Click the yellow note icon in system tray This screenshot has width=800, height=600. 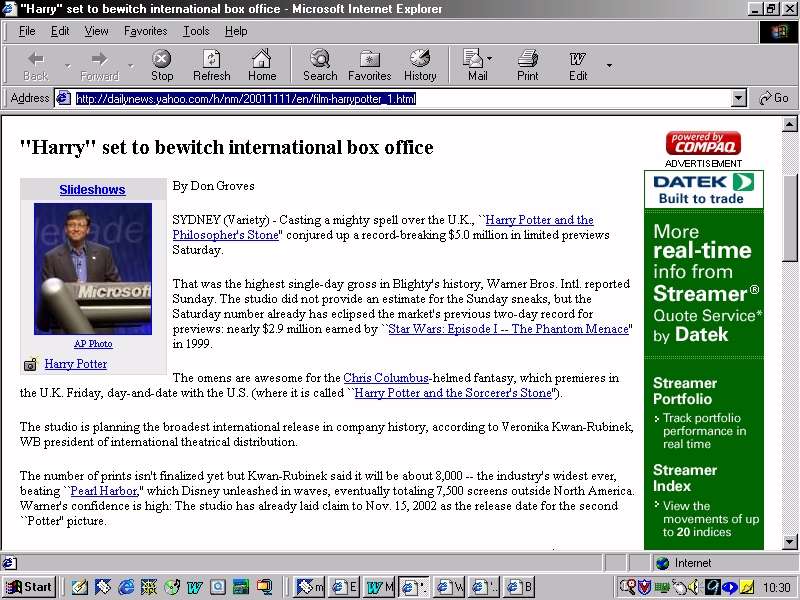click(x=747, y=588)
